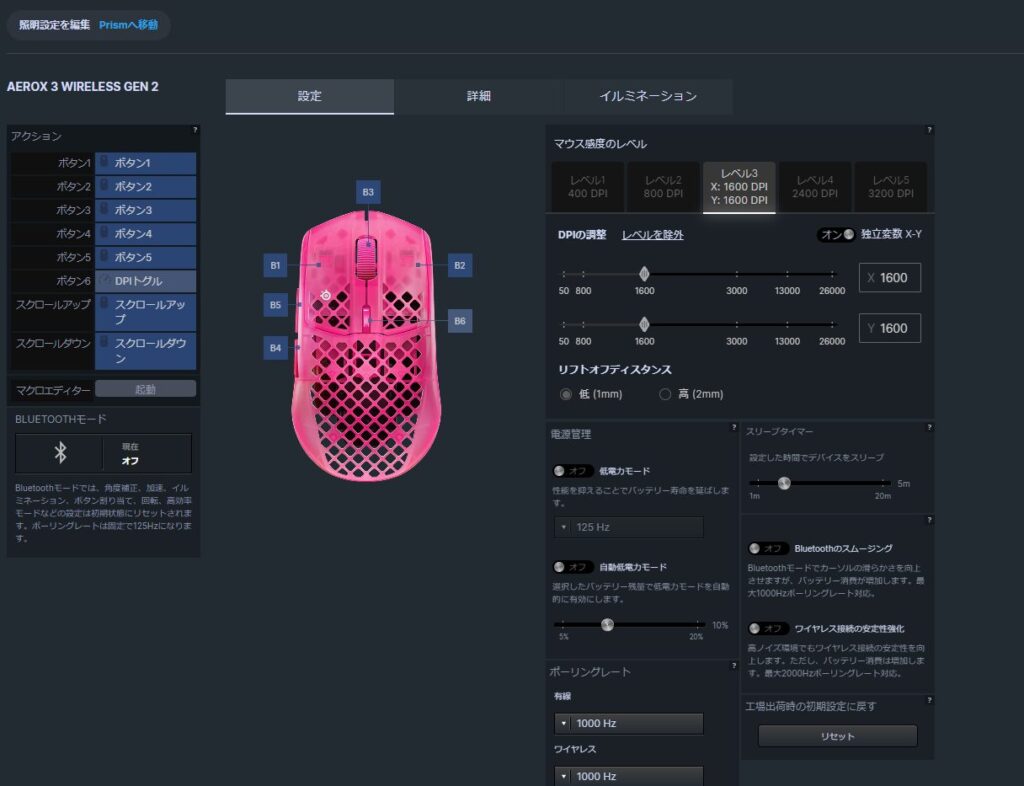The width and height of the screenshot is (1024, 786).
Task: Click the レベルを除外 link
Action: 652,235
